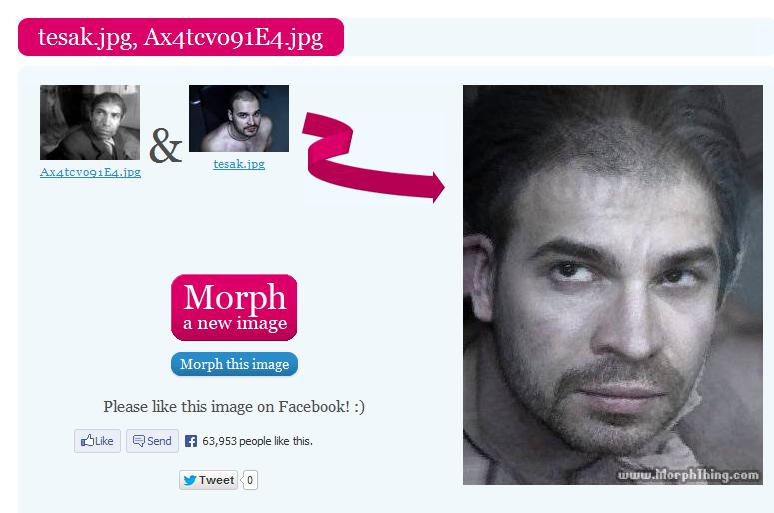Follow the Ax4tcvo91E4.jpg text link

(x=90, y=172)
